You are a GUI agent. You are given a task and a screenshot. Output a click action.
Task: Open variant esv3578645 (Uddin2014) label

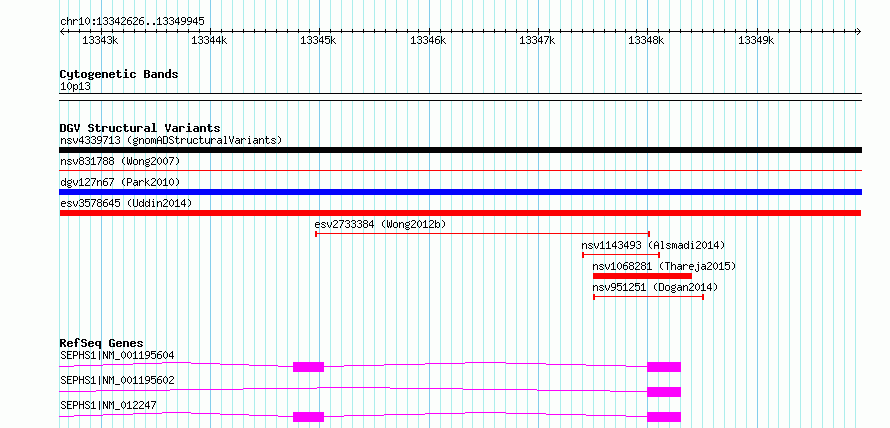pos(126,203)
